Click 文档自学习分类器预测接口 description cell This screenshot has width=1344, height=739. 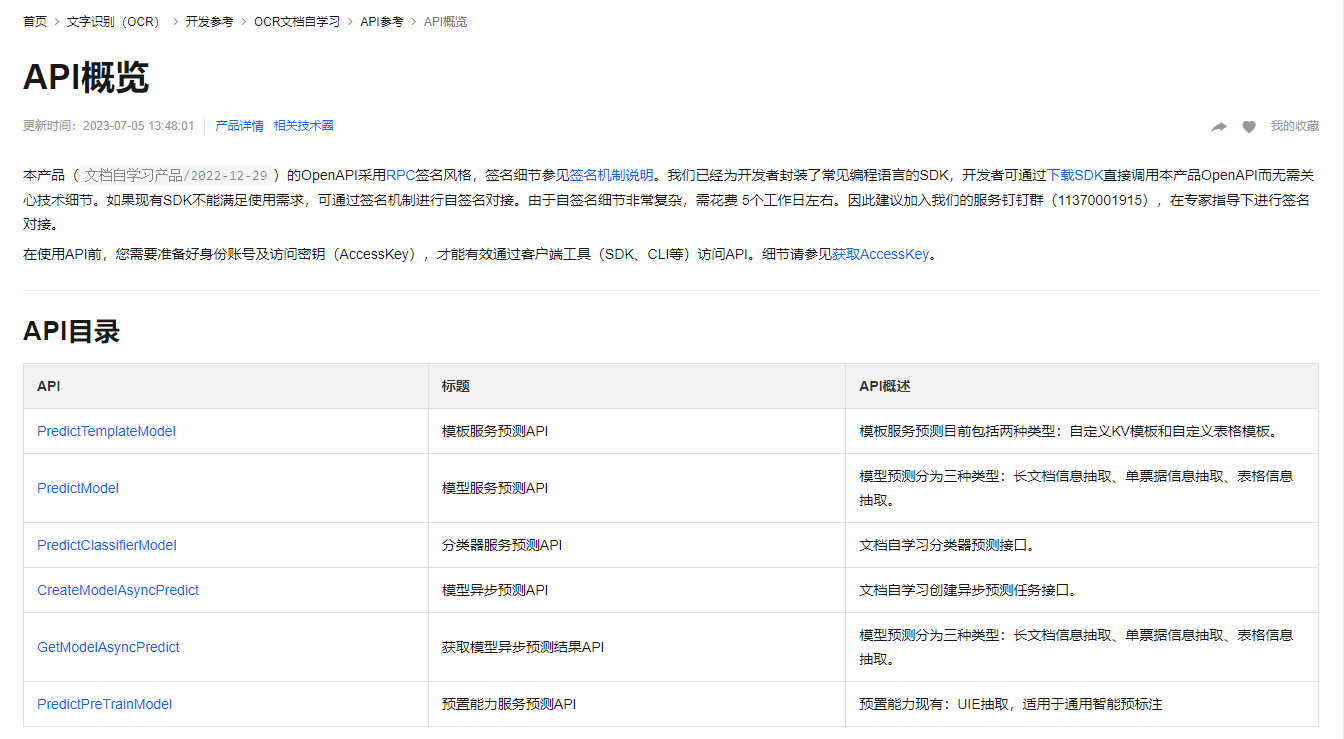(x=1082, y=545)
